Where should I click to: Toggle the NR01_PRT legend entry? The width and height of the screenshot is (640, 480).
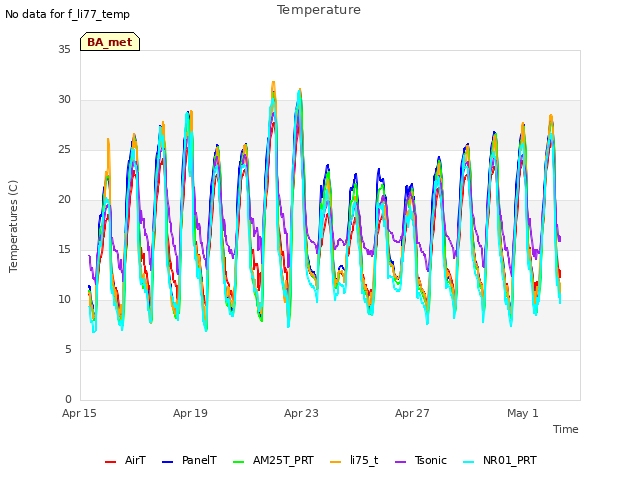coord(500,460)
